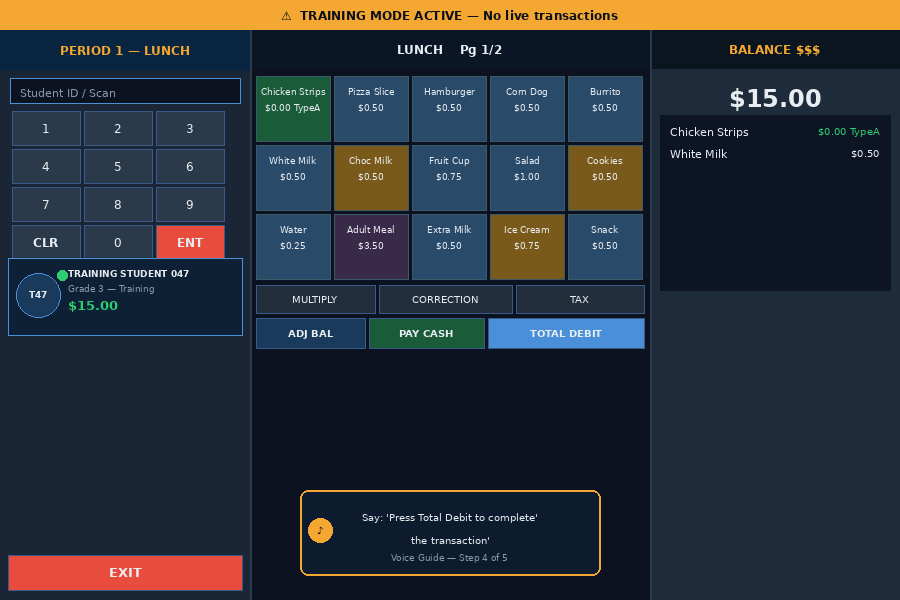The image size is (900, 600).
Task: Open ADJ BAL balance adjustment
Action: (311, 334)
